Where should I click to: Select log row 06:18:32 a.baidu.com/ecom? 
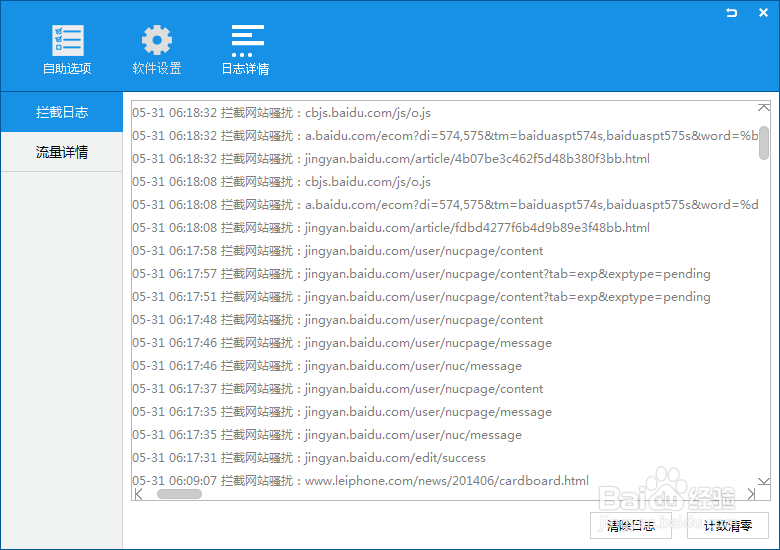coord(445,136)
